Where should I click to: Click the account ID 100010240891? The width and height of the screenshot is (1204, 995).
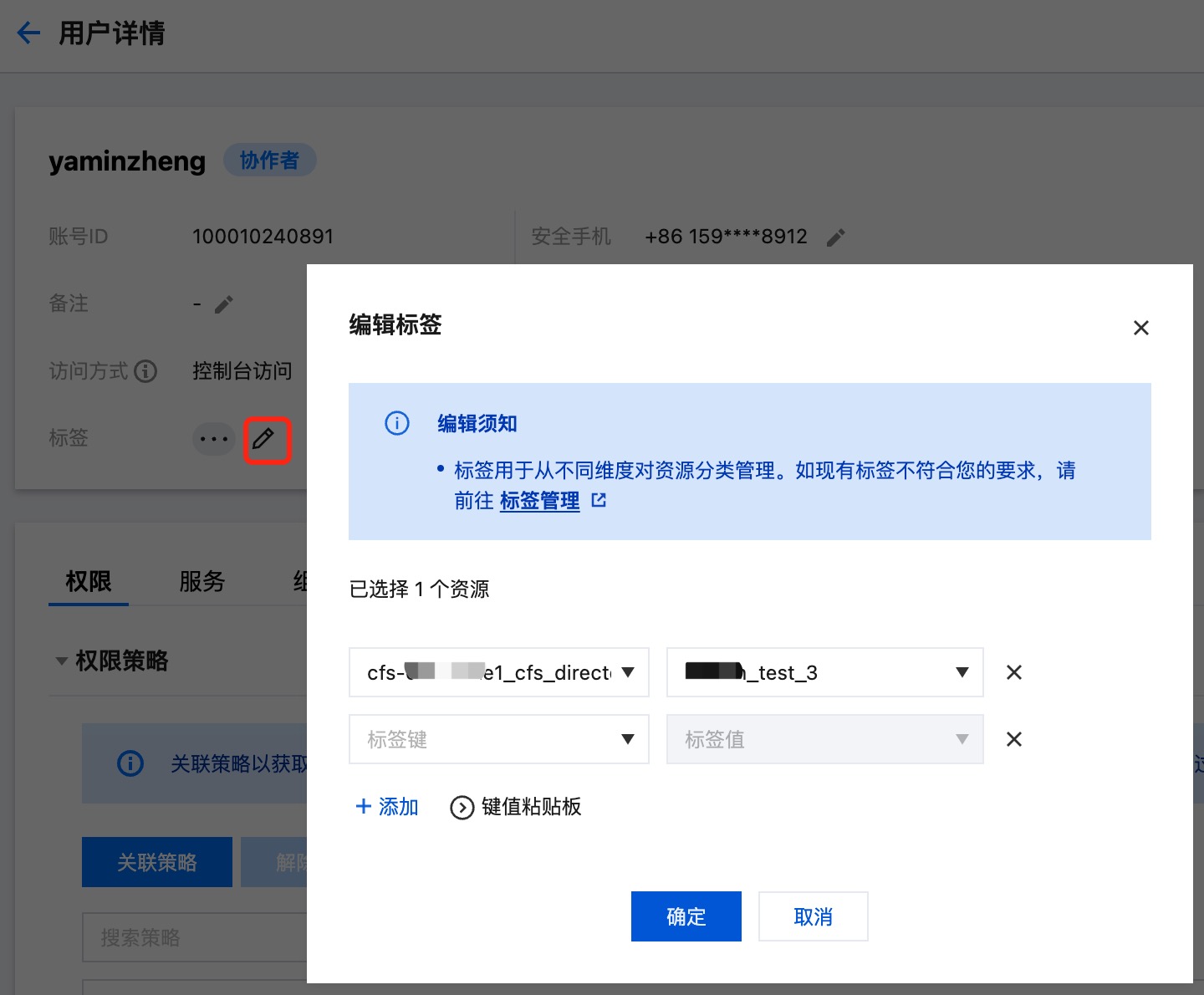click(263, 237)
